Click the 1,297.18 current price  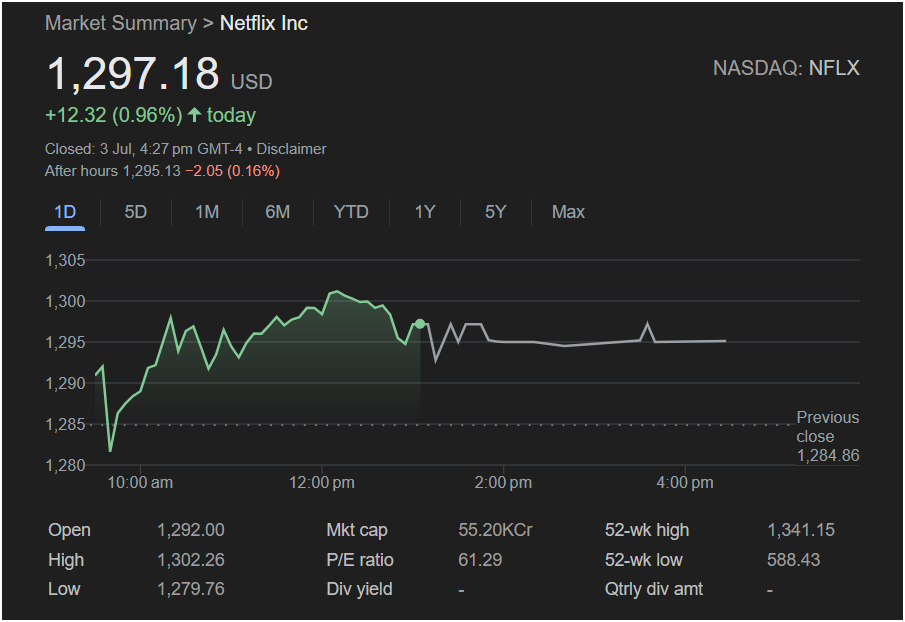tap(133, 74)
